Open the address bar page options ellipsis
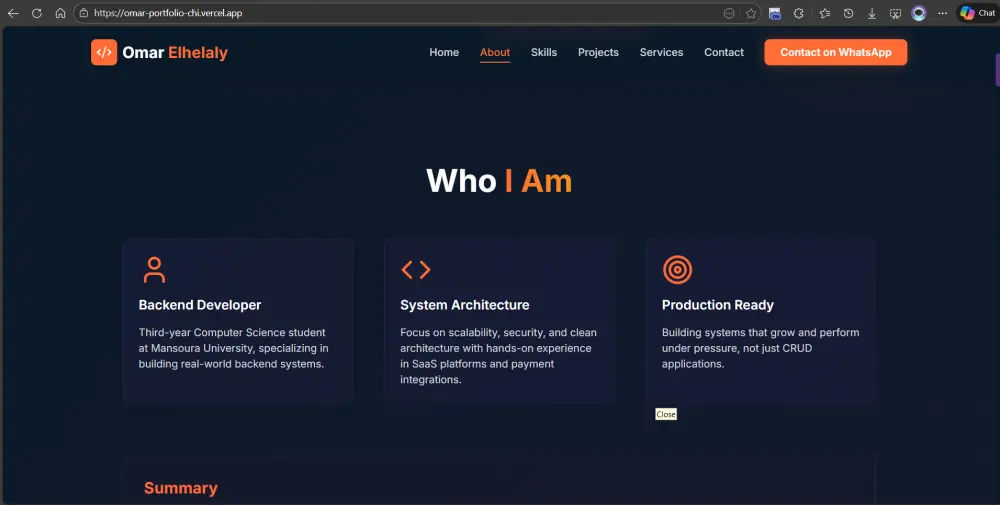The image size is (1000, 505). pyautogui.click(x=729, y=13)
